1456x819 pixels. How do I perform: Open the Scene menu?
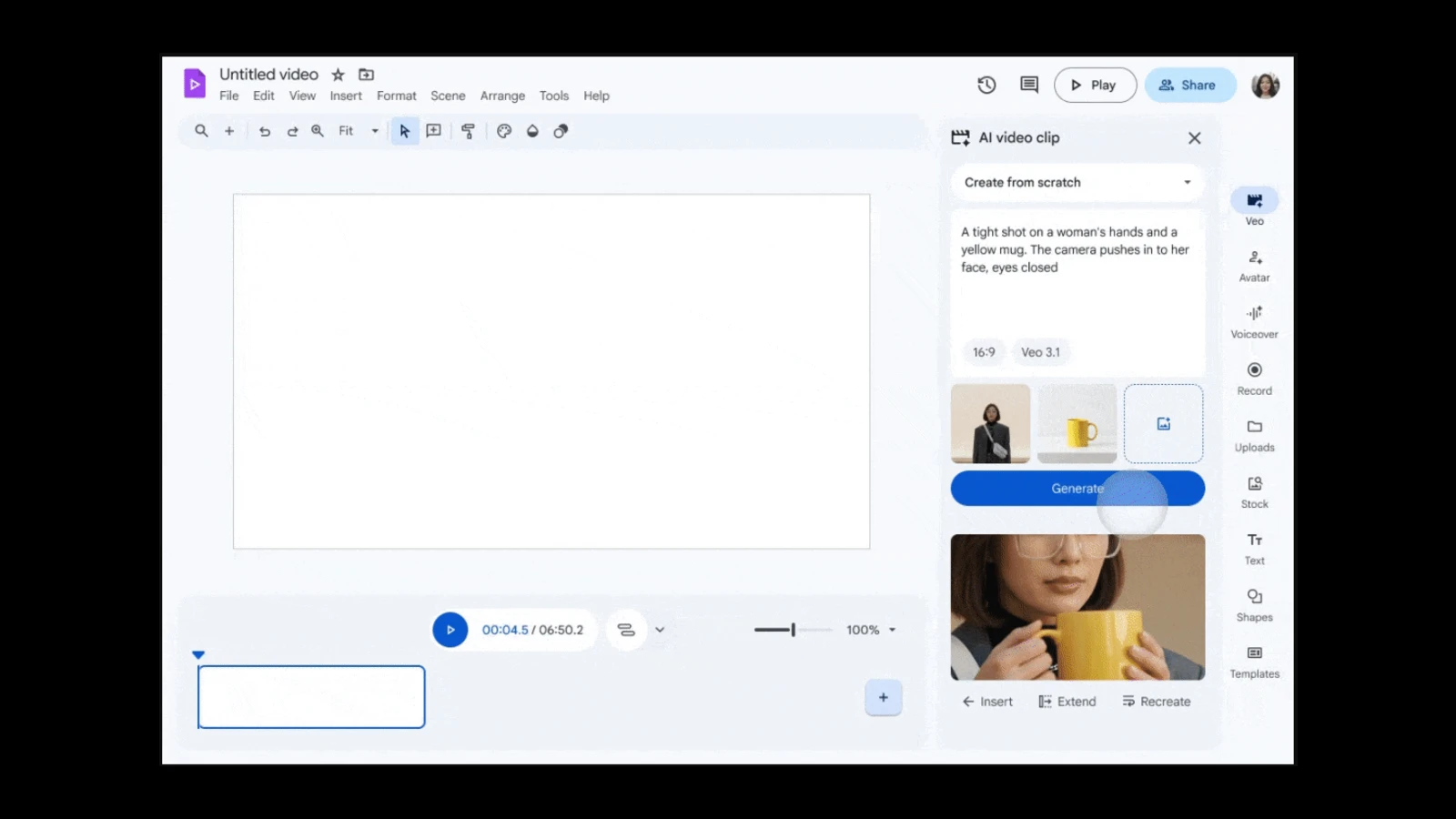(x=448, y=96)
